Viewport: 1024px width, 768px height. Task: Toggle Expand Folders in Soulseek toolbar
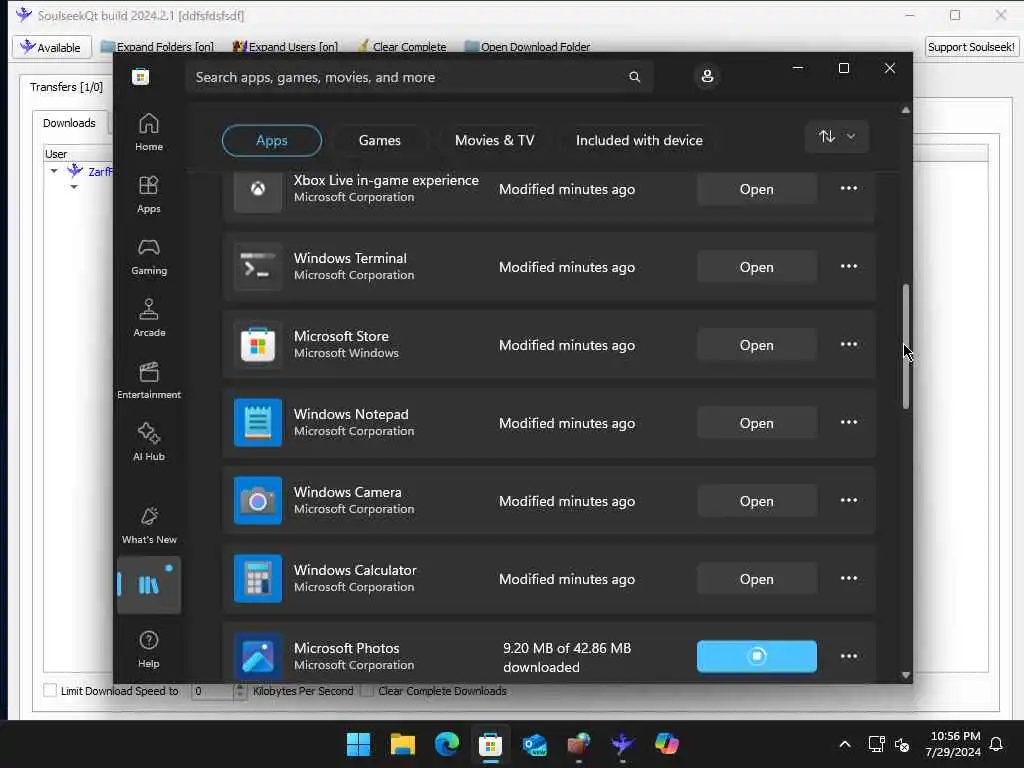coord(157,47)
